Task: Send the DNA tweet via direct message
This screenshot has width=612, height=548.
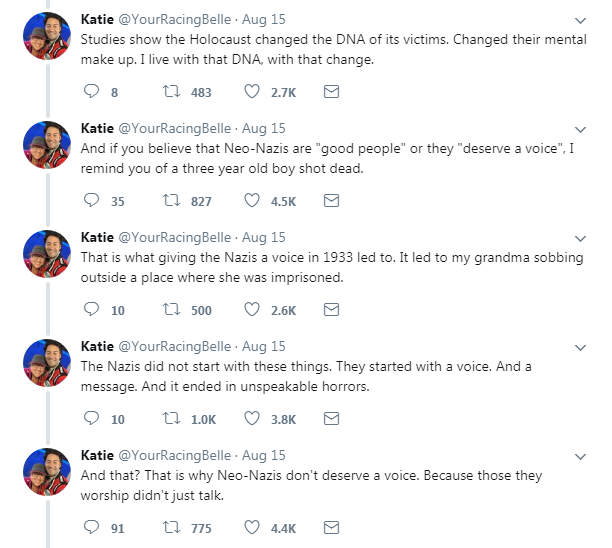Action: (332, 92)
